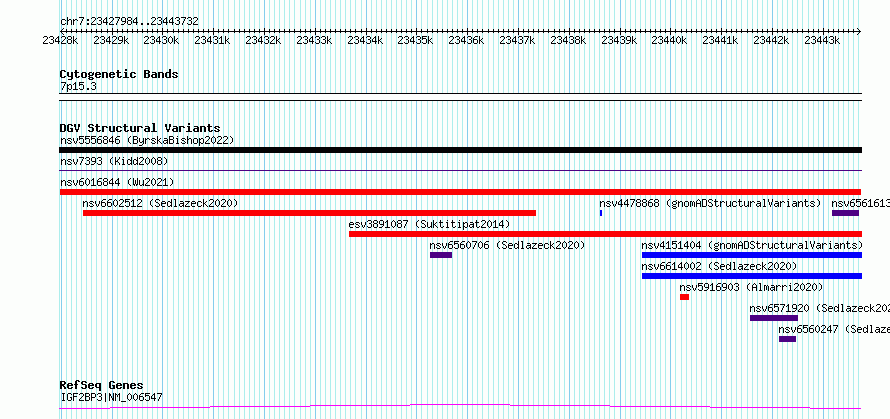Click the 23432k ruler position
This screenshot has height=419, width=890.
[263, 40]
